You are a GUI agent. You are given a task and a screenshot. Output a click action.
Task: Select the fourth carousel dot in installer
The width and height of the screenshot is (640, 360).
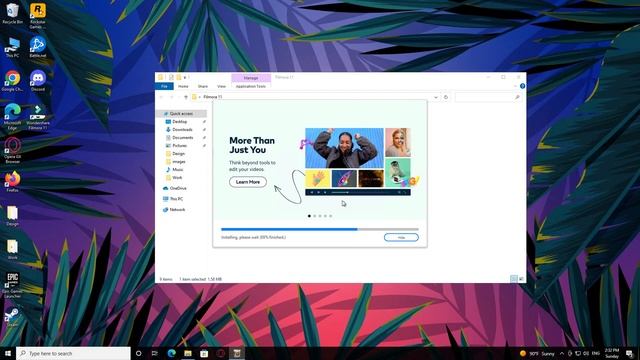tap(325, 216)
